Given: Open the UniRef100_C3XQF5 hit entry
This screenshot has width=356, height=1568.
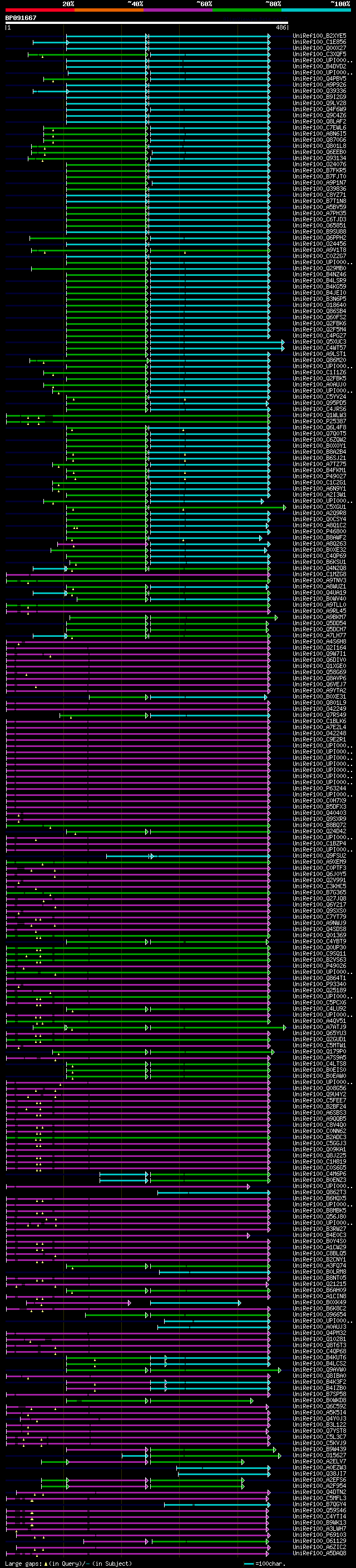Looking at the screenshot, I should tap(319, 55).
